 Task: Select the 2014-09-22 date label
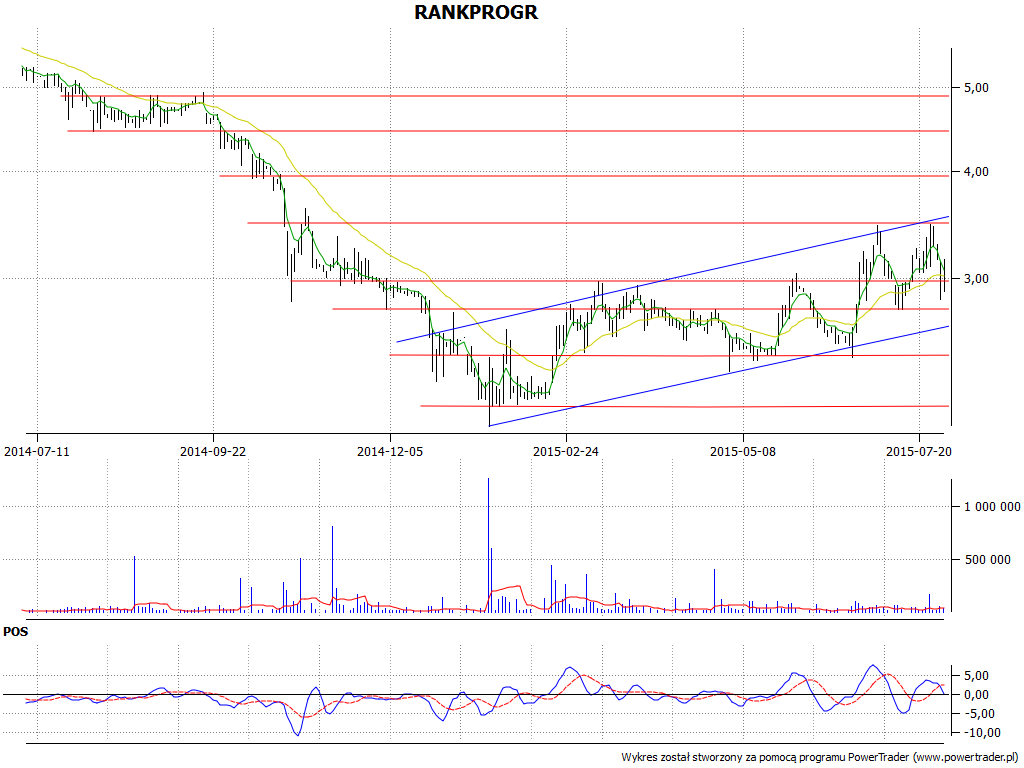tap(213, 451)
